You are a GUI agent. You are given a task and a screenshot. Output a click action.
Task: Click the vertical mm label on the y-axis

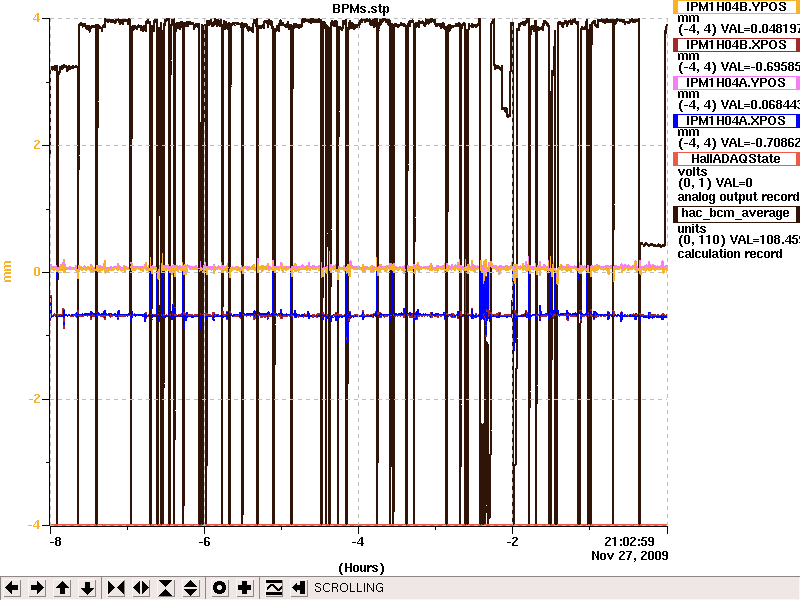(x=7, y=271)
